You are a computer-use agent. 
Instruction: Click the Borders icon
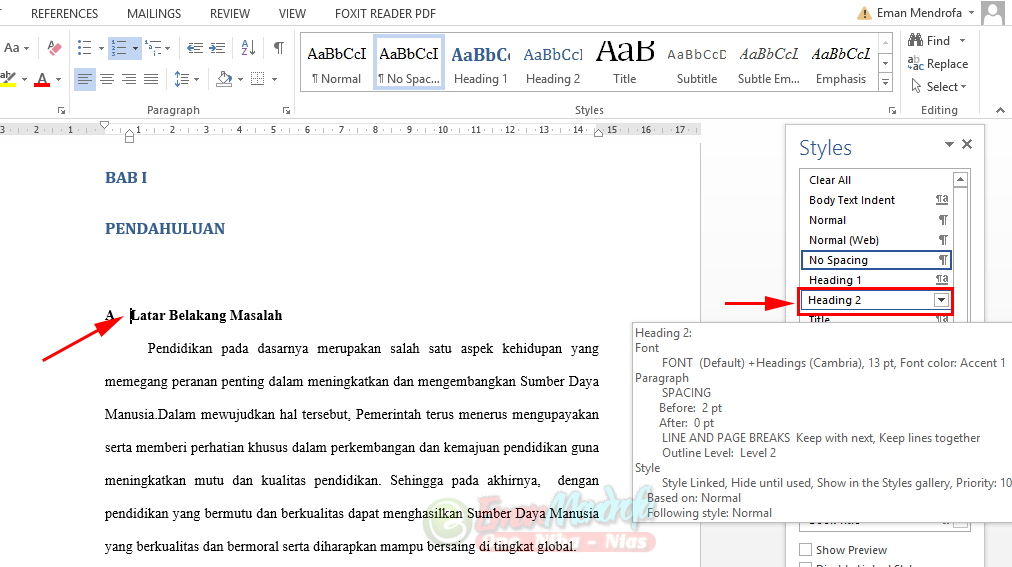[258, 79]
